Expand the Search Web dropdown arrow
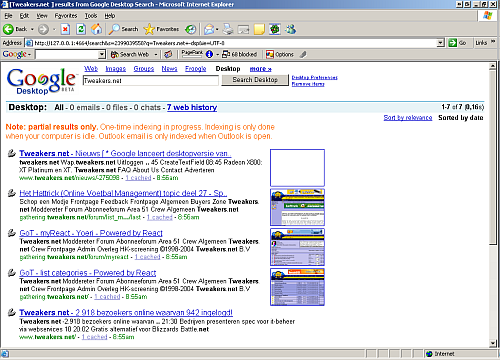This screenshot has height=360, width=500. pyautogui.click(x=155, y=54)
